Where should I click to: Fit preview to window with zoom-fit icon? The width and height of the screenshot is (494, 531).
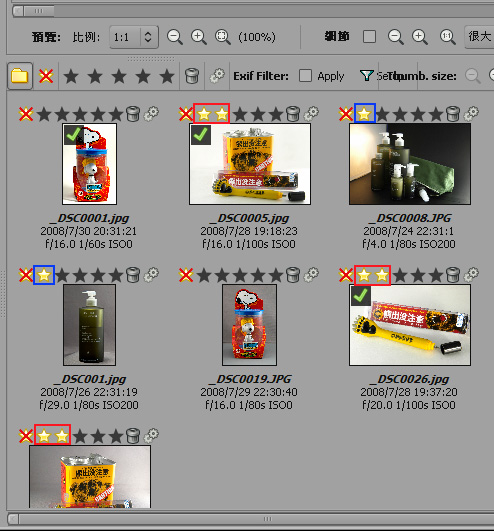point(223,37)
